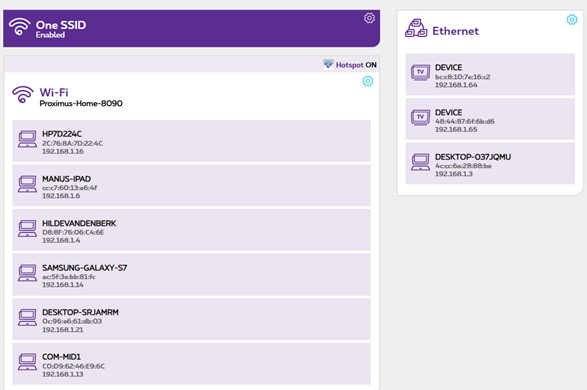Click the Ethernet panel heading
This screenshot has width=587, height=390.
(x=455, y=31)
